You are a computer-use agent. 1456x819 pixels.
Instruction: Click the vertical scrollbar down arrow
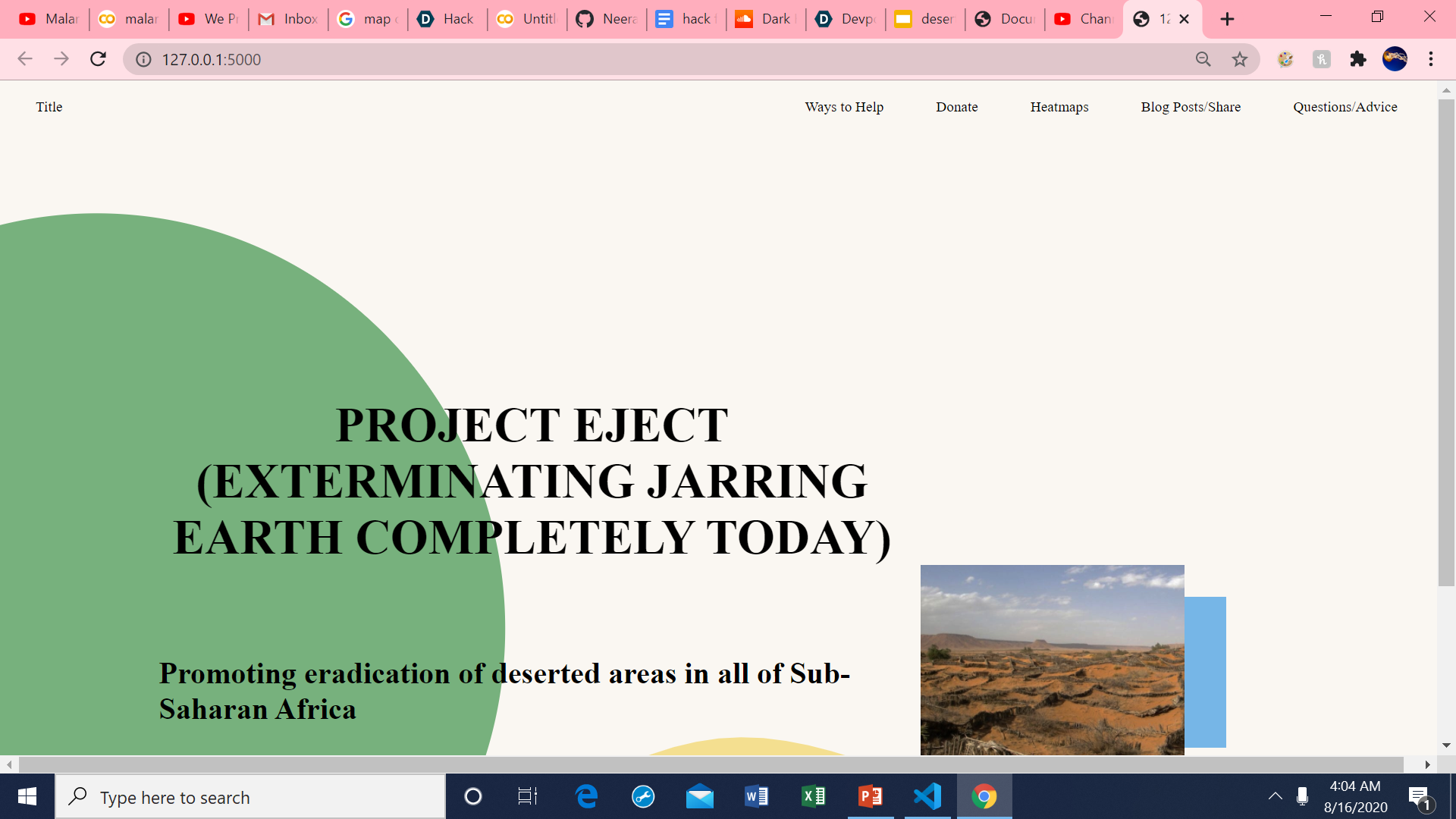point(1446,745)
